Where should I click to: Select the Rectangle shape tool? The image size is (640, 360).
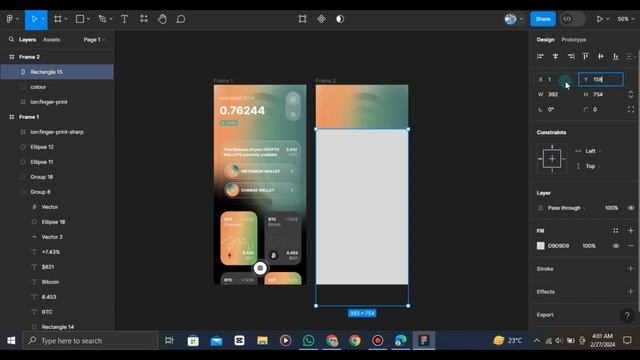[80, 19]
